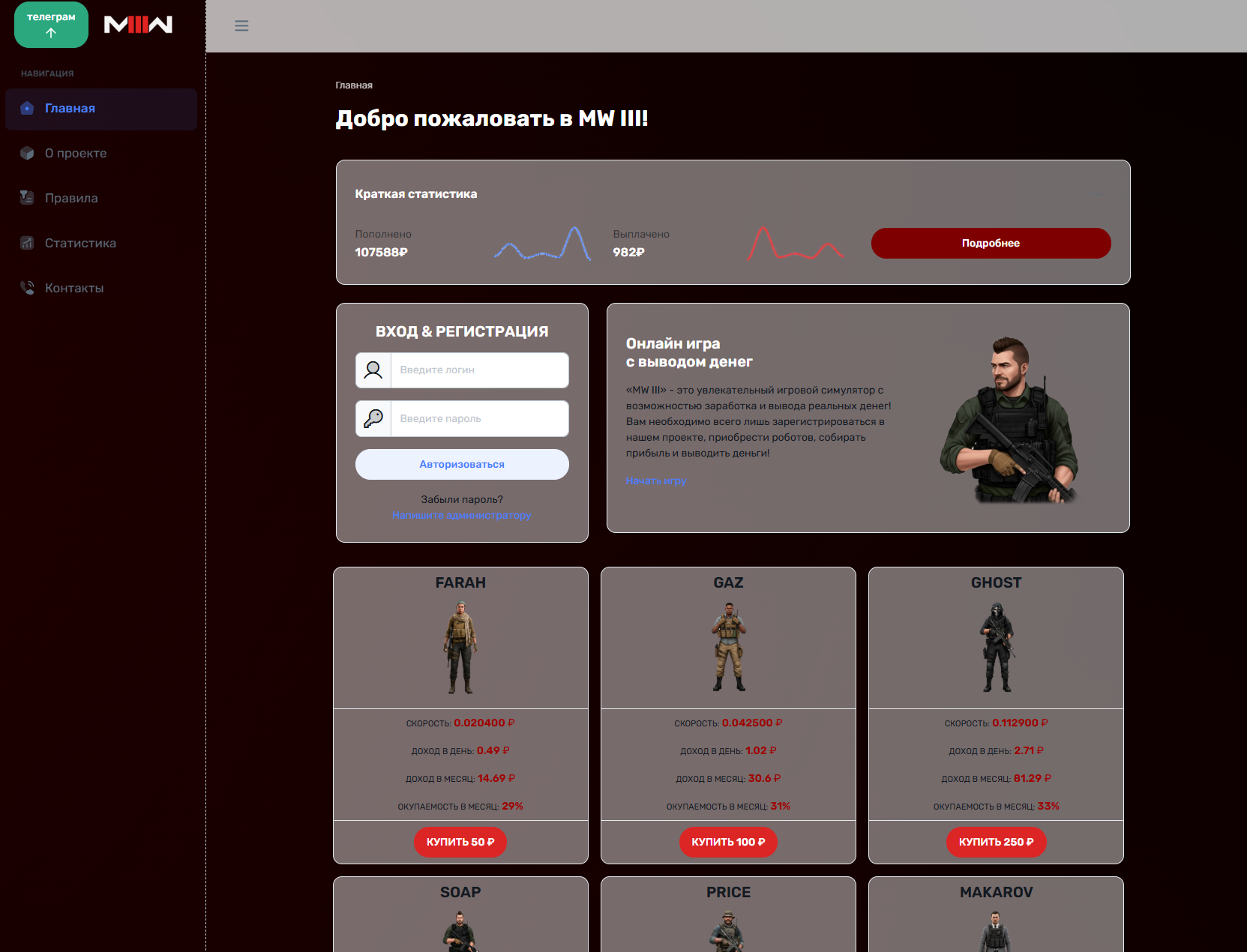Click the PRICE card title
1247x952 pixels.
coord(728,892)
